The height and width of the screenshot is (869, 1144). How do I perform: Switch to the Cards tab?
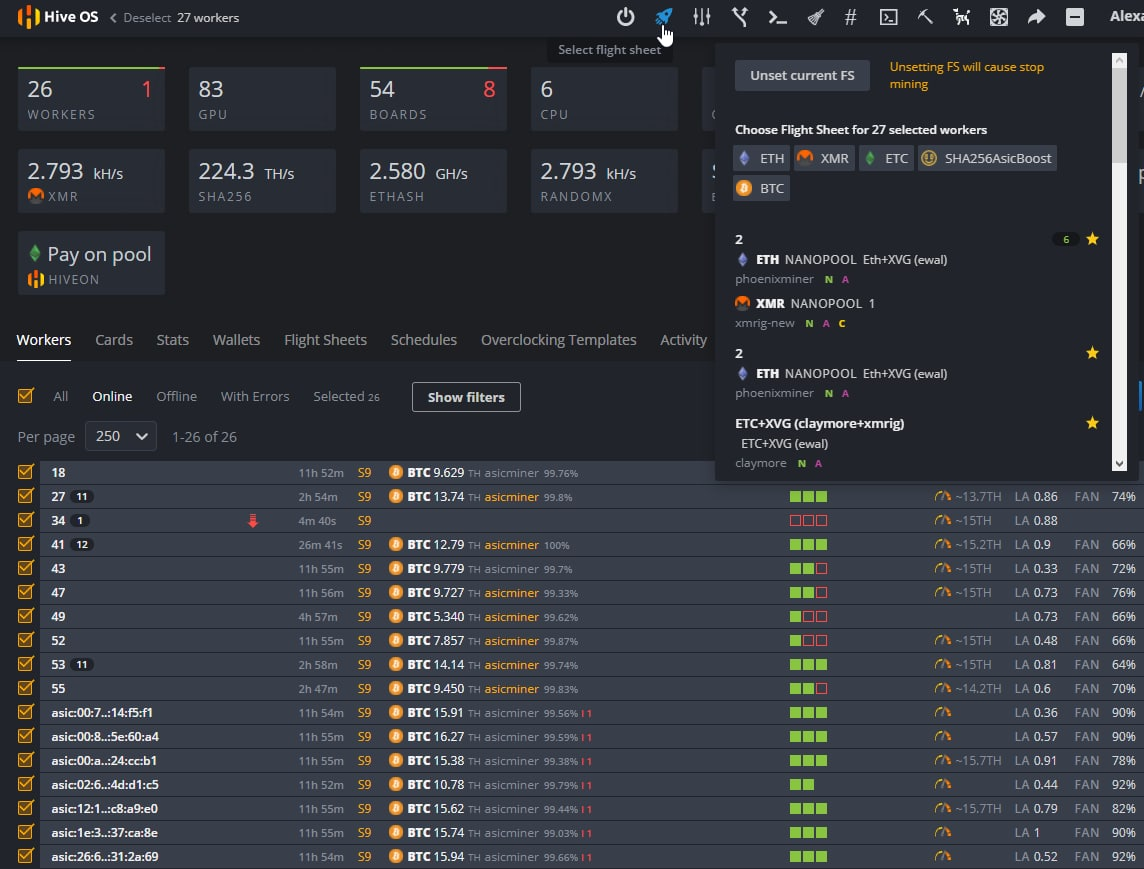coord(114,340)
